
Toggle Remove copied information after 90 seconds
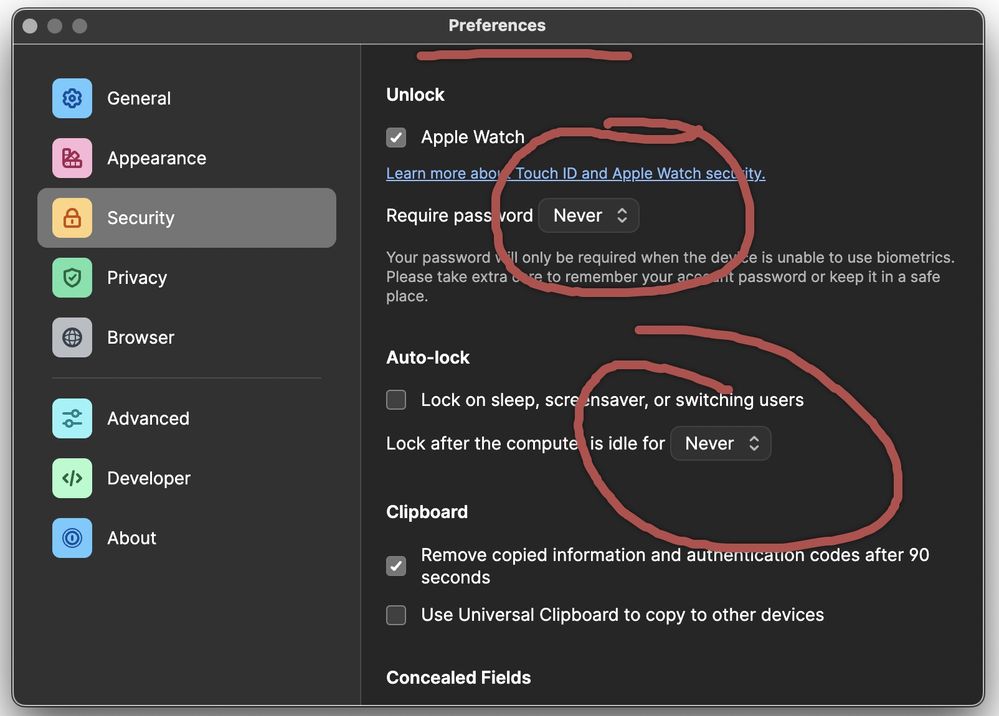click(397, 566)
